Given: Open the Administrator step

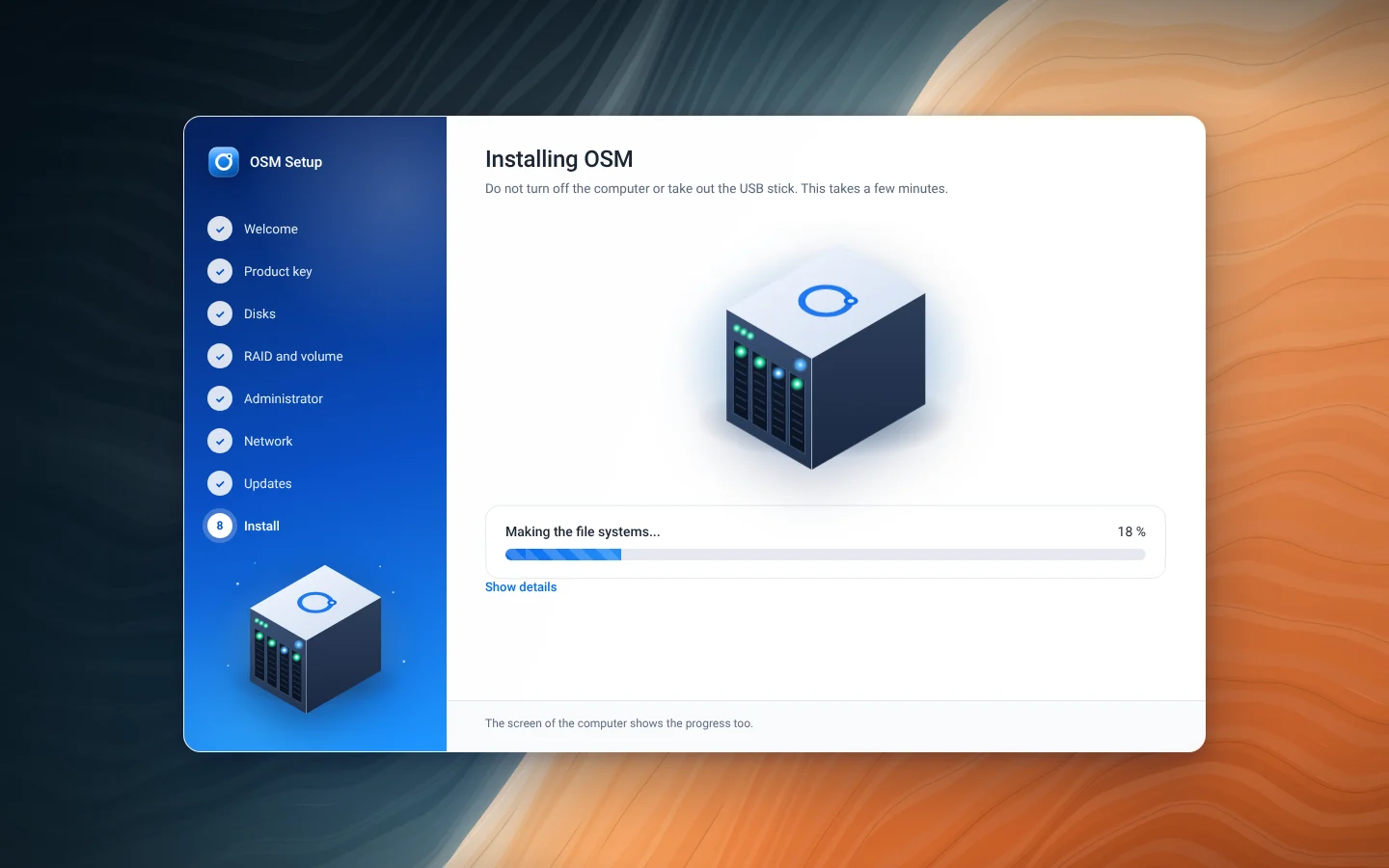Looking at the screenshot, I should pyautogui.click(x=284, y=398).
